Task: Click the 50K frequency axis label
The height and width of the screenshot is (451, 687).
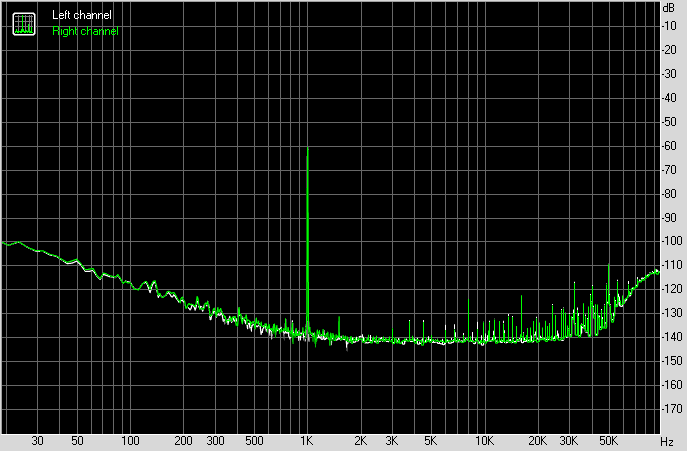Action: coord(608,441)
